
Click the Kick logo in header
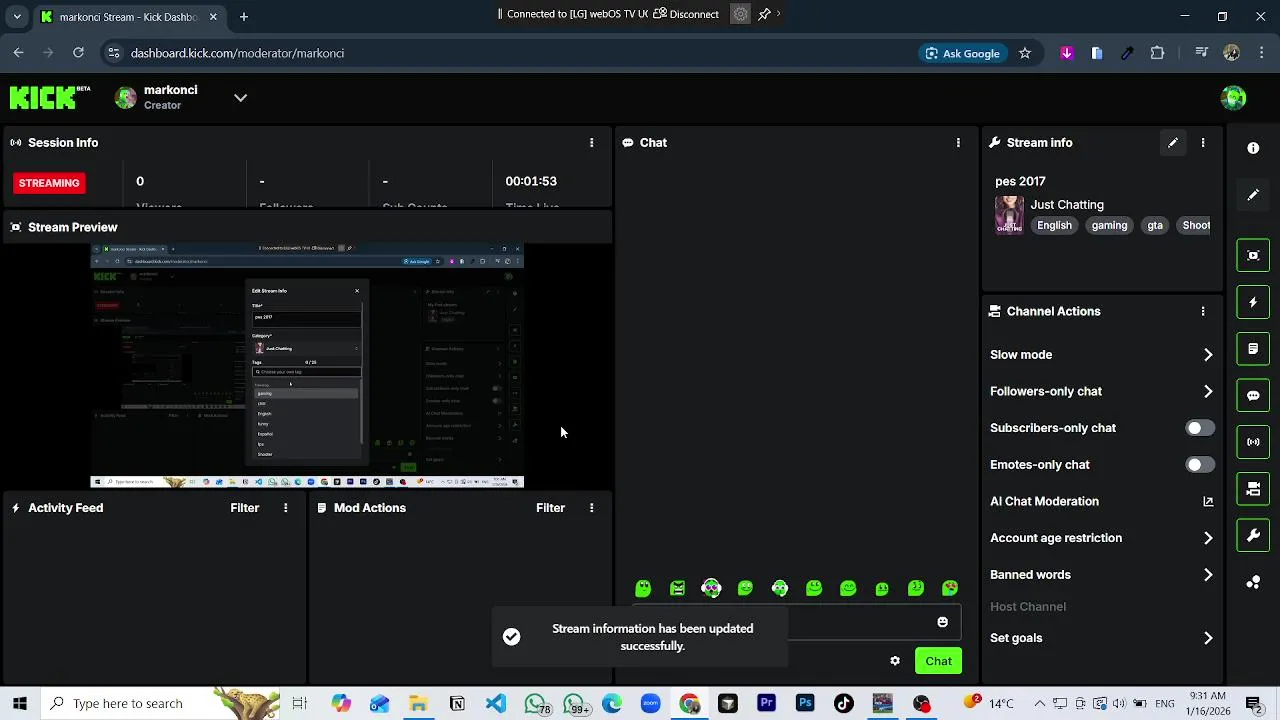click(50, 97)
